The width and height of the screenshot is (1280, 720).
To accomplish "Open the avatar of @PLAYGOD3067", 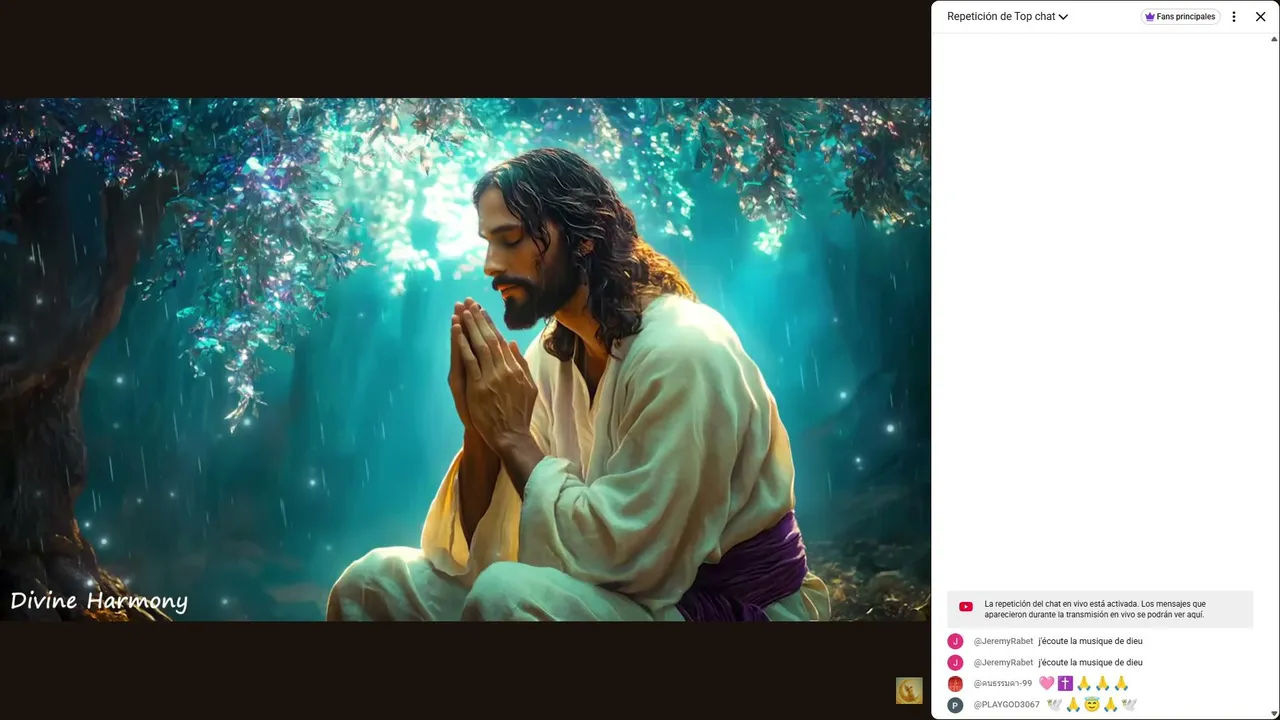I will point(955,705).
